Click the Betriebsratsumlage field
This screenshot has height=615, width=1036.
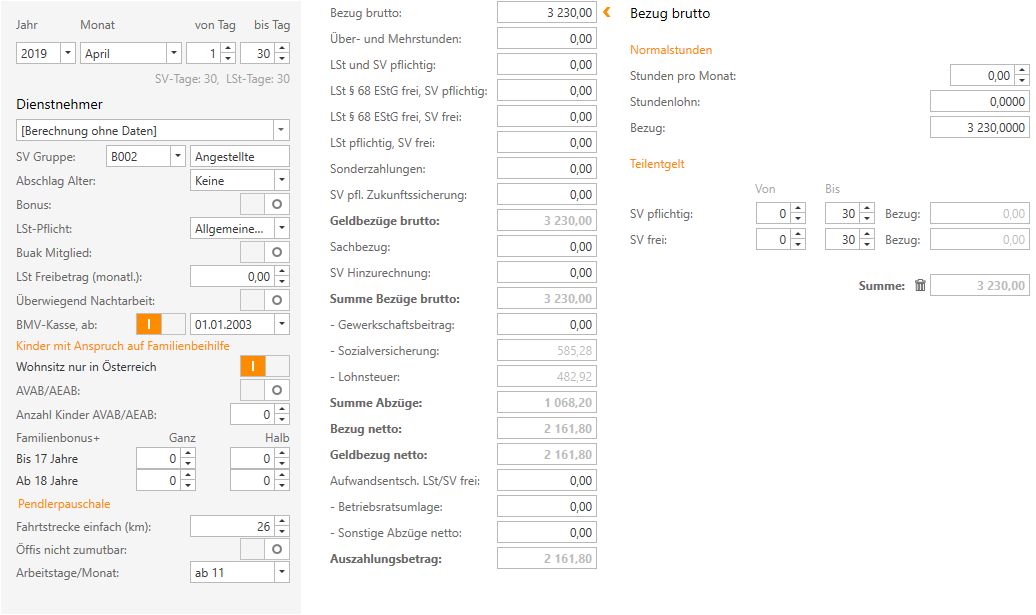[x=547, y=507]
